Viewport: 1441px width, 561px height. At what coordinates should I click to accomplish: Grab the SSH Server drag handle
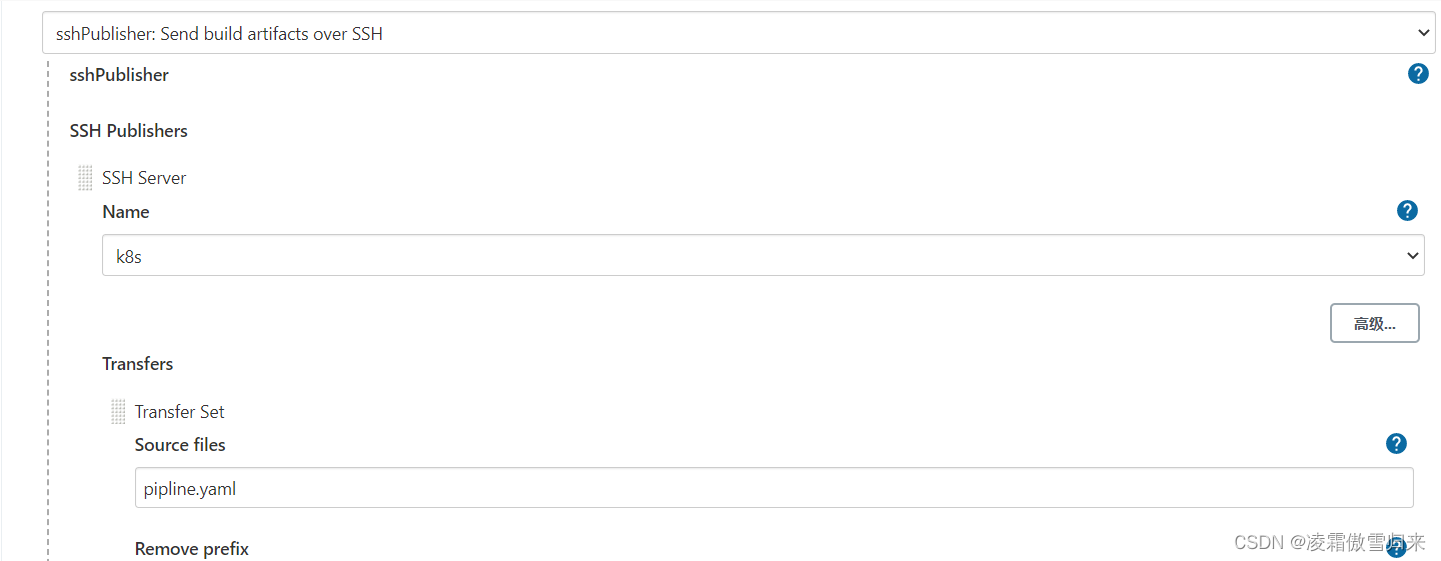pos(85,178)
